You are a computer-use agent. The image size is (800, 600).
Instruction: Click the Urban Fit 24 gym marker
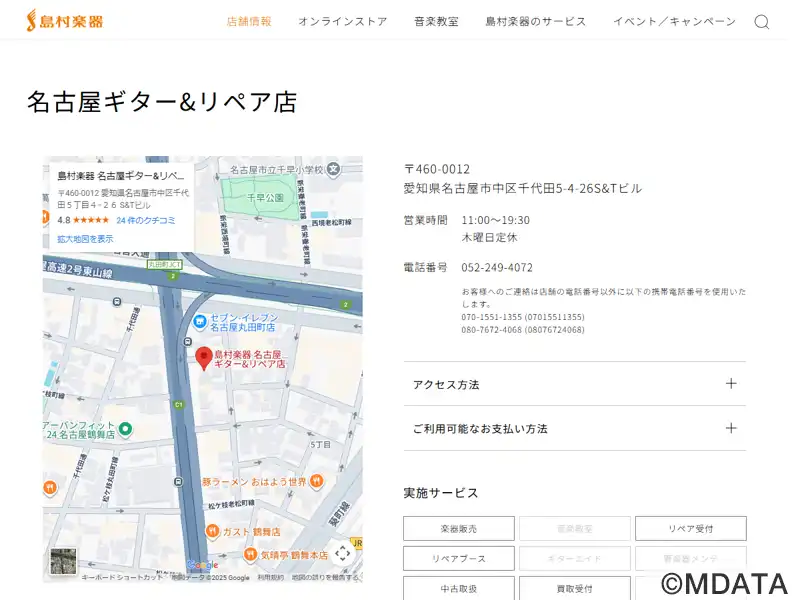point(126,428)
